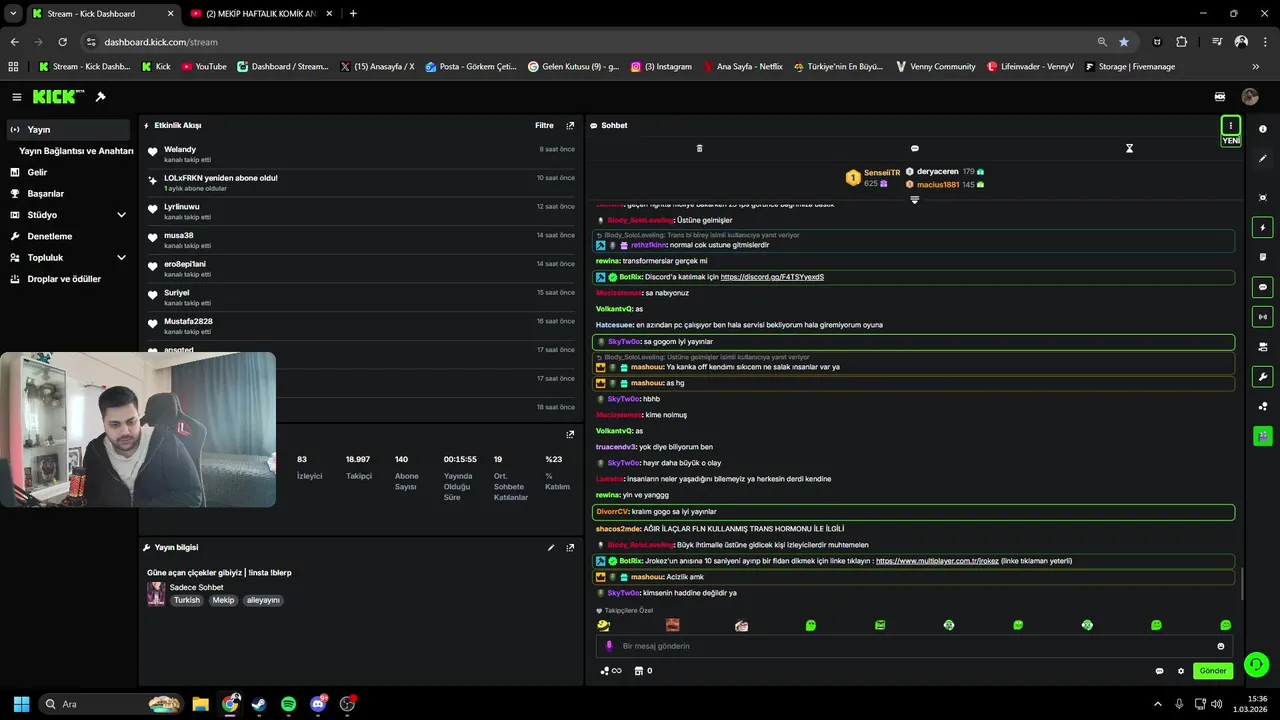1280x720 pixels.
Task: Pop out the stream stats panel
Action: (x=570, y=435)
